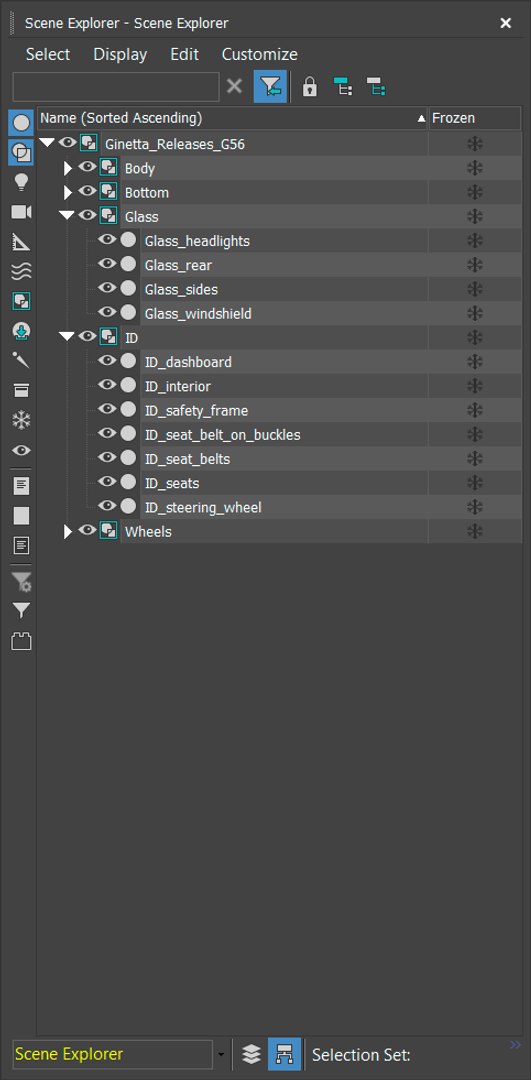The image size is (531, 1080).
Task: Switch to Sort by Layer view
Action: tap(251, 1054)
